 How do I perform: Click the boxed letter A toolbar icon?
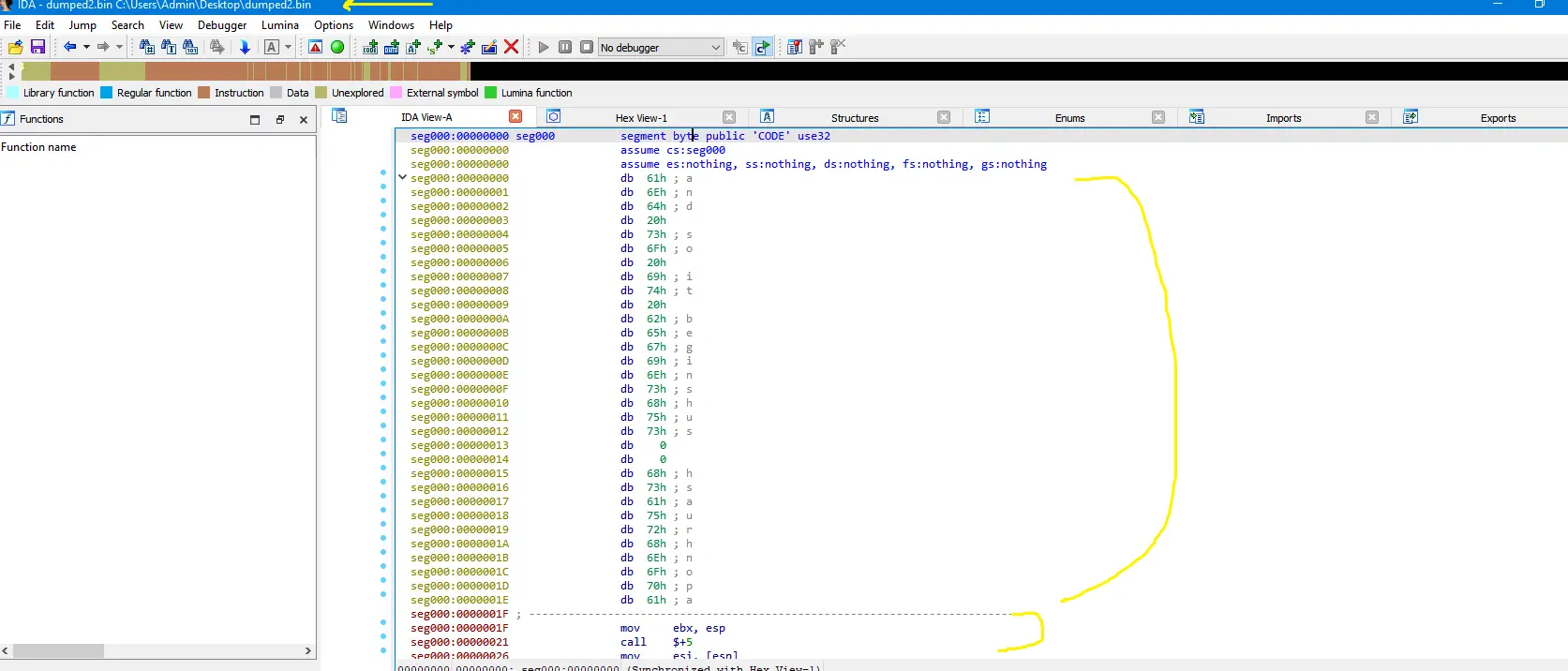[272, 47]
